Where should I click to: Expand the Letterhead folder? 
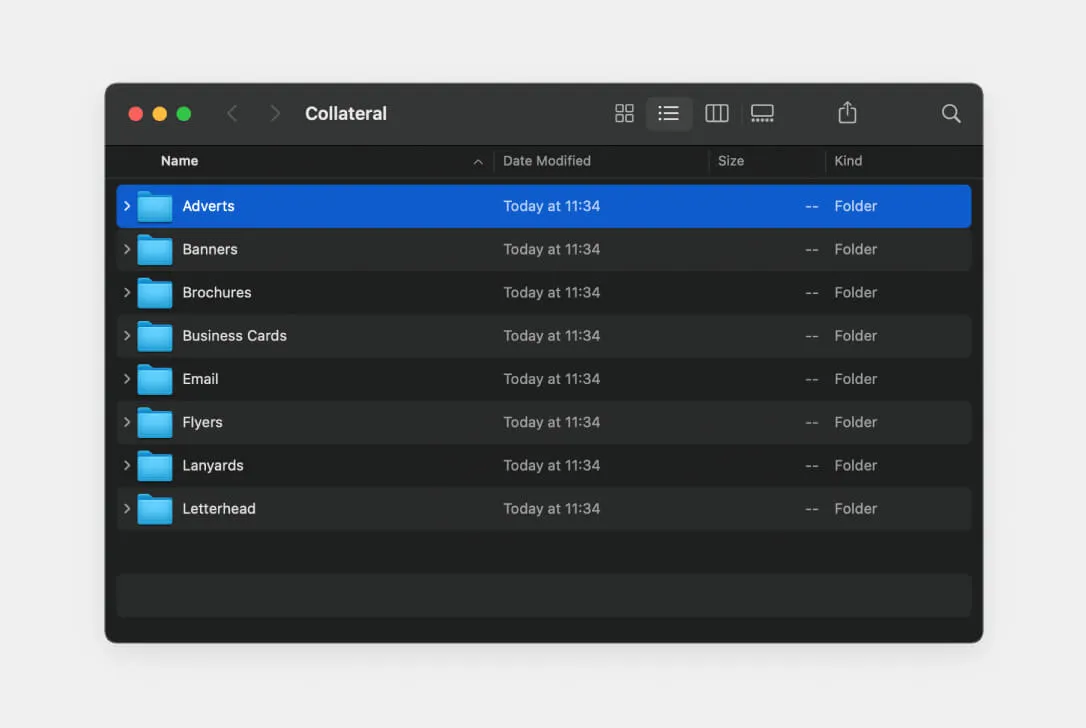(127, 508)
